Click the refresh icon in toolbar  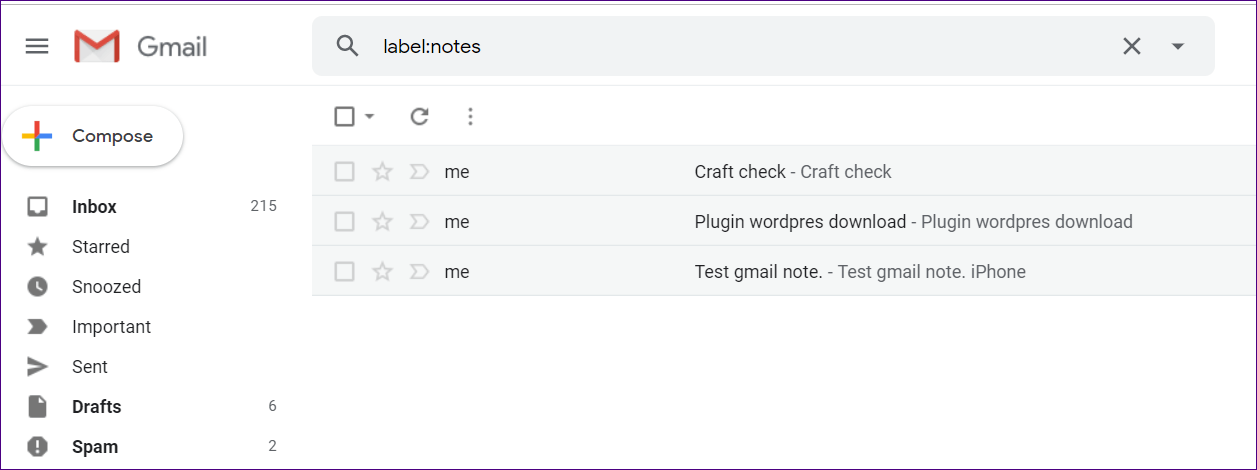[x=420, y=117]
